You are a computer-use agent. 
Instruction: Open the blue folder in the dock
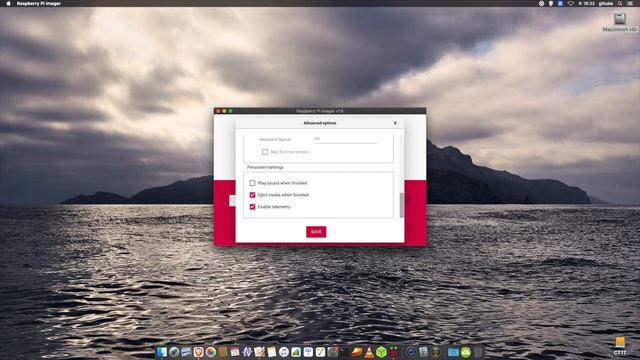click(x=453, y=352)
